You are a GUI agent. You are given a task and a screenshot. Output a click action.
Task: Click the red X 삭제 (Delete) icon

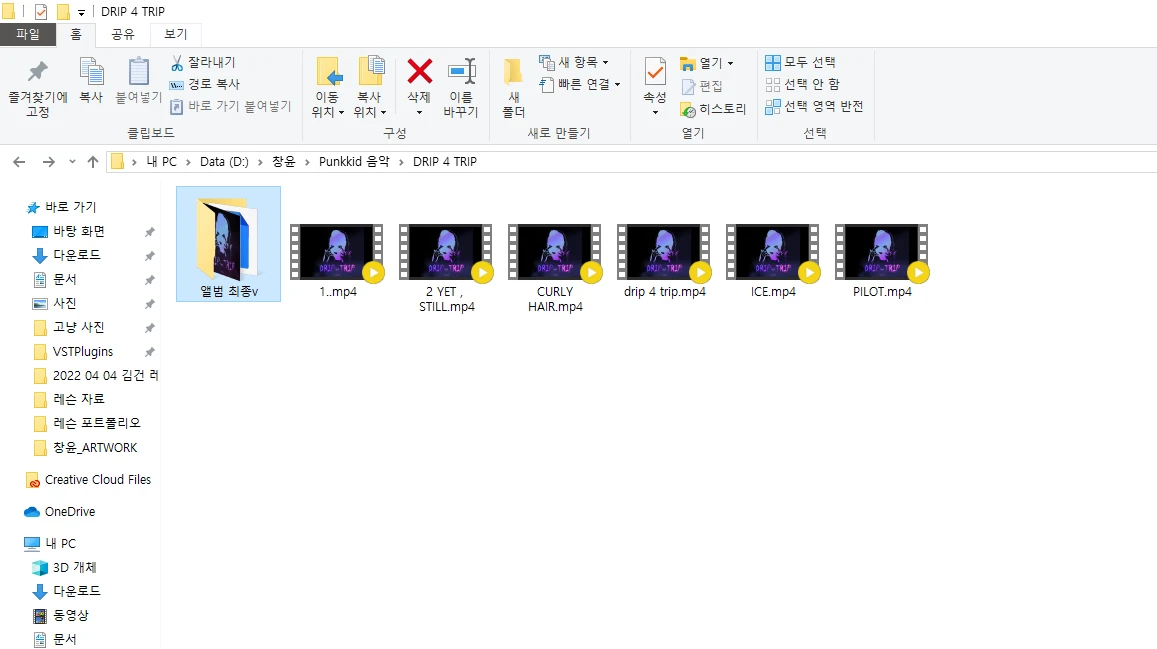click(419, 72)
